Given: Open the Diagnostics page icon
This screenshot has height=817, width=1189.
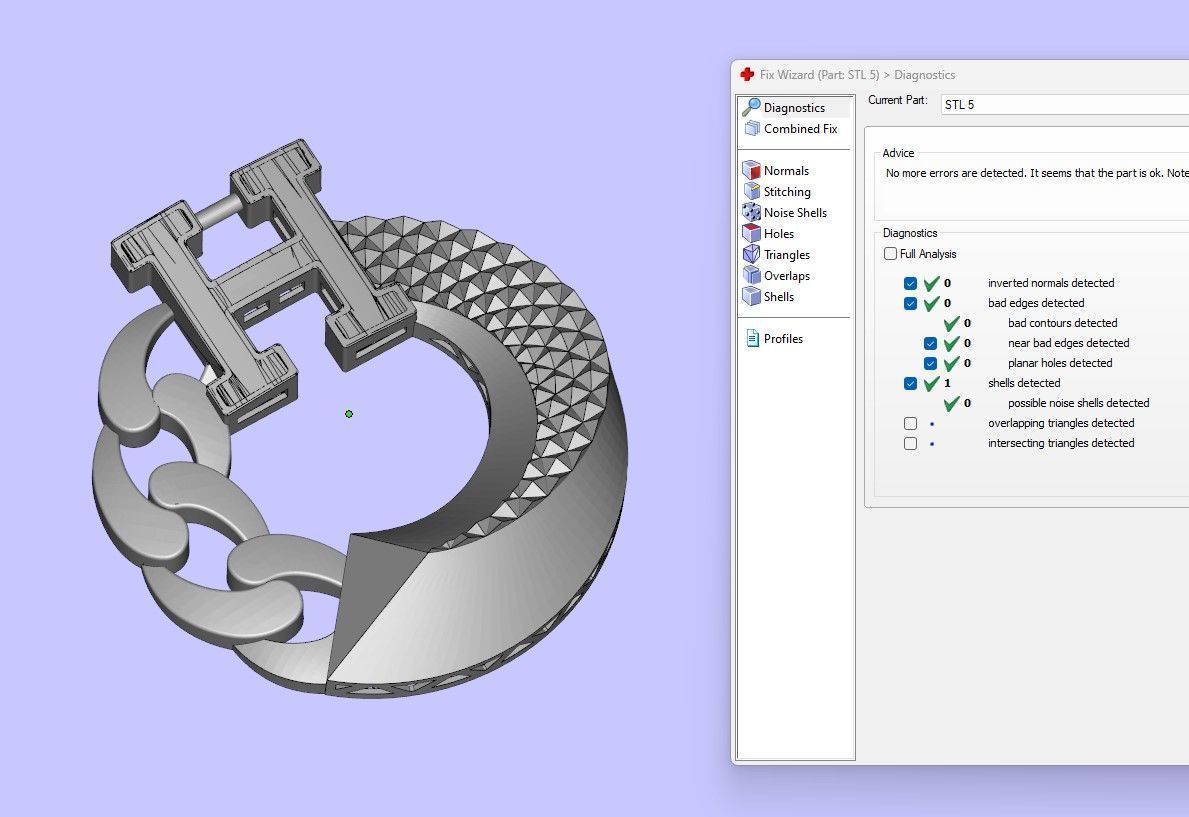Looking at the screenshot, I should coord(751,107).
